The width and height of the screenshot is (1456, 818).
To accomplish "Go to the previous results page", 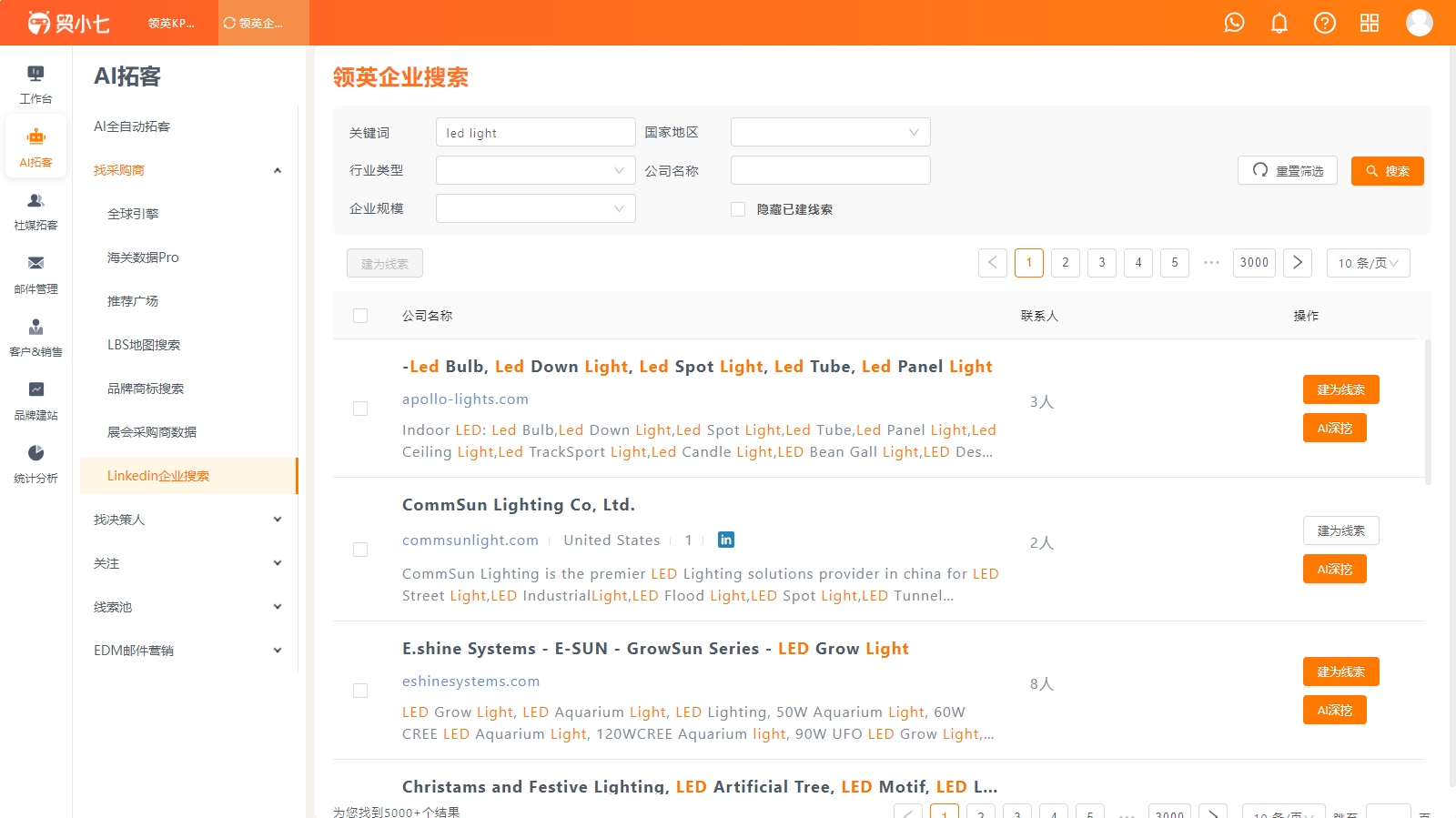I will point(993,263).
